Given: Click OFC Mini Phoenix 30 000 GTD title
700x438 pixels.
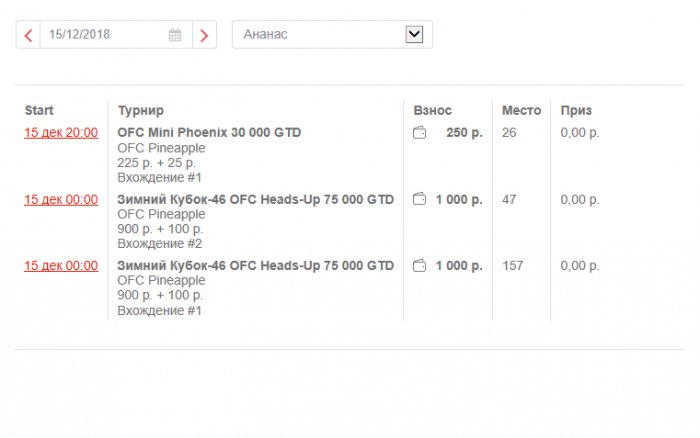Looking at the screenshot, I should coord(209,133).
